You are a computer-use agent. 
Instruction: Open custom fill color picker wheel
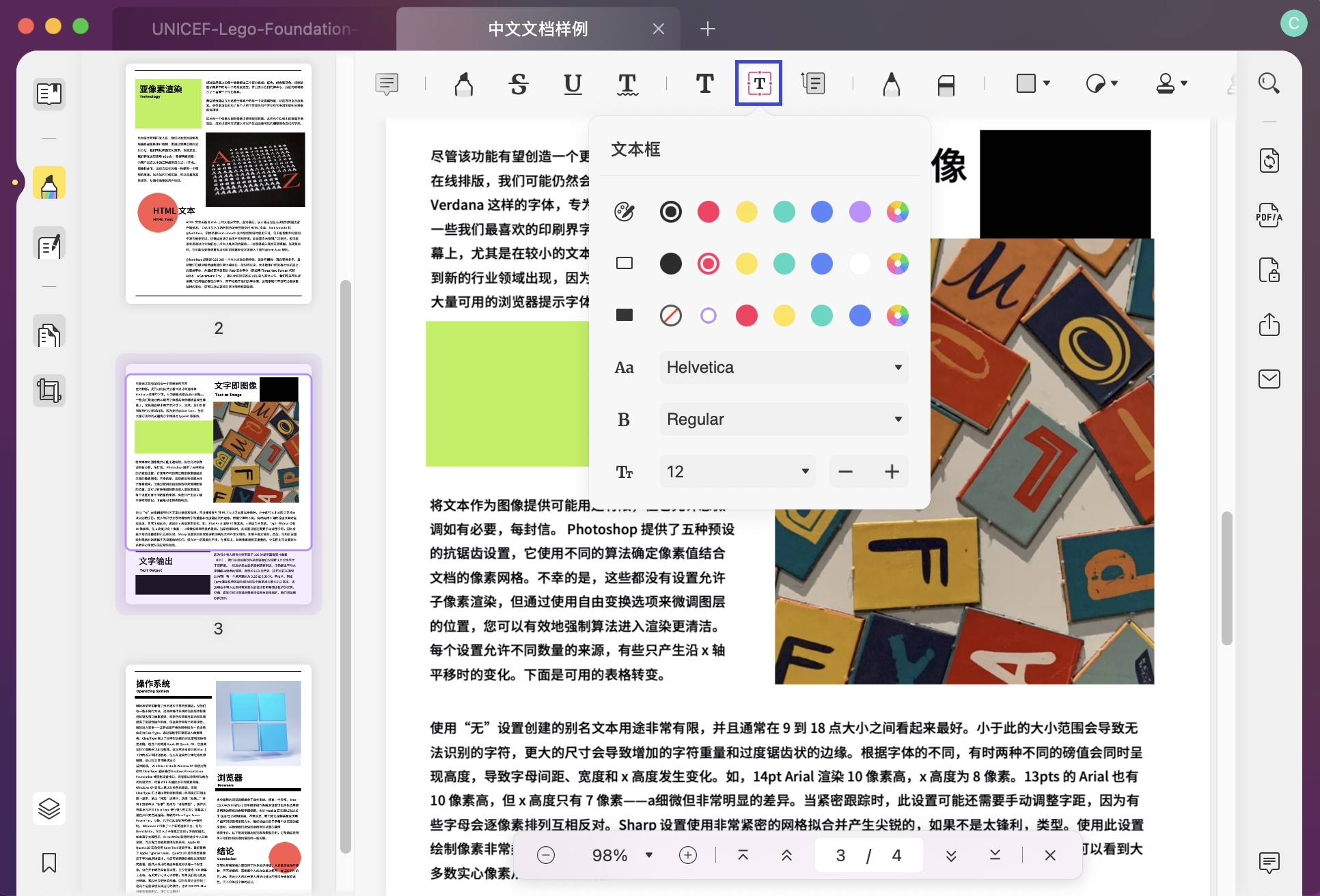[897, 316]
